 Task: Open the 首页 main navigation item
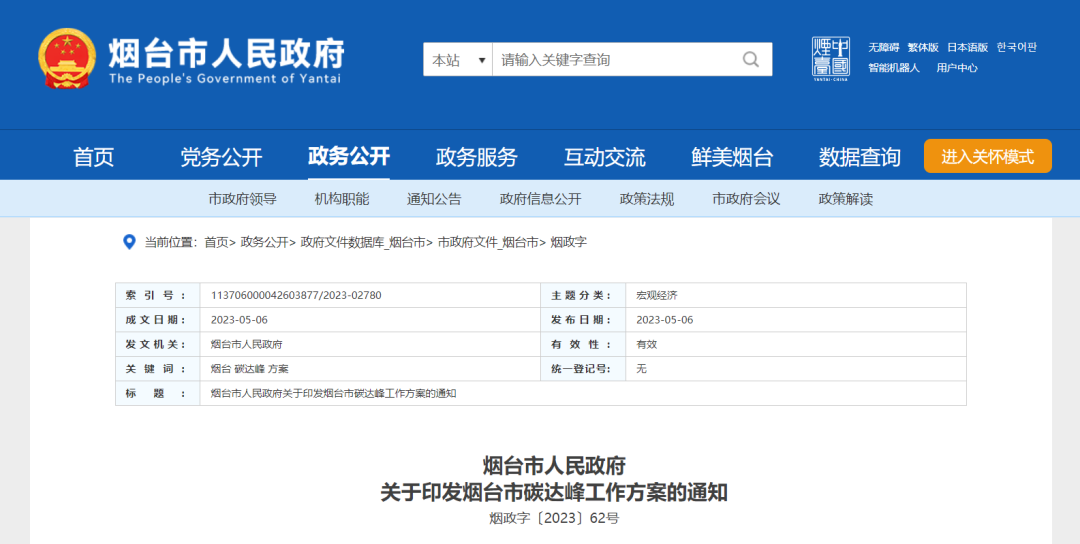coord(94,157)
